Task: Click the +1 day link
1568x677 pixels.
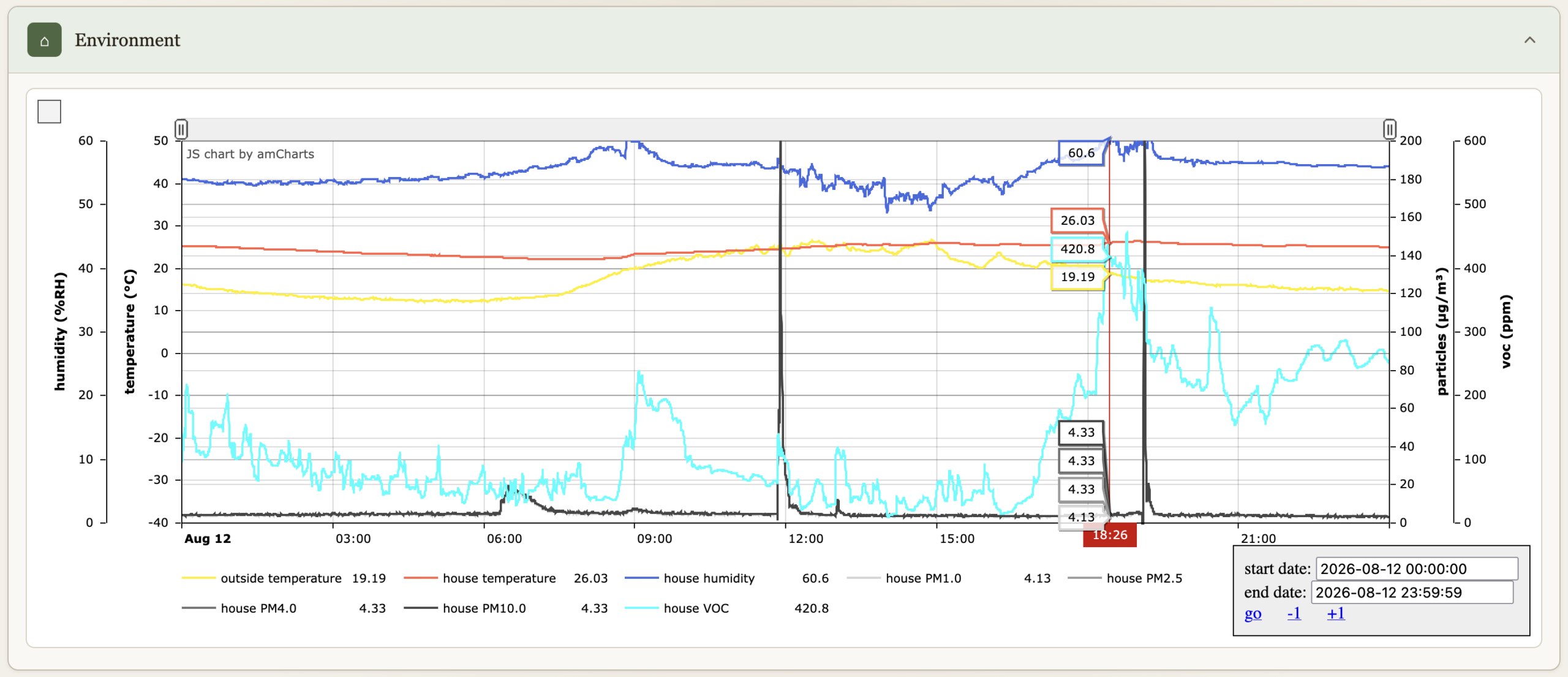Action: pos(1335,613)
